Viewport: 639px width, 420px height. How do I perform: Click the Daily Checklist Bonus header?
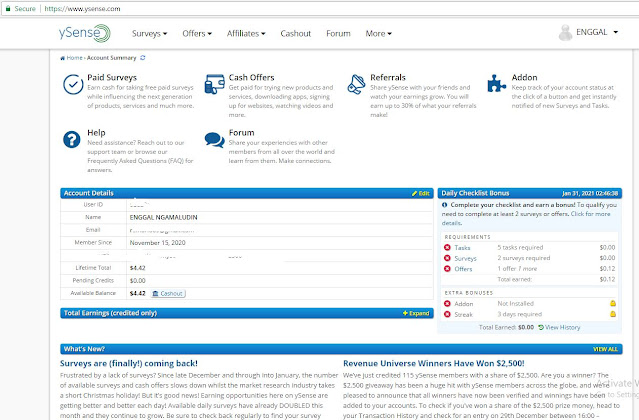[x=529, y=193]
